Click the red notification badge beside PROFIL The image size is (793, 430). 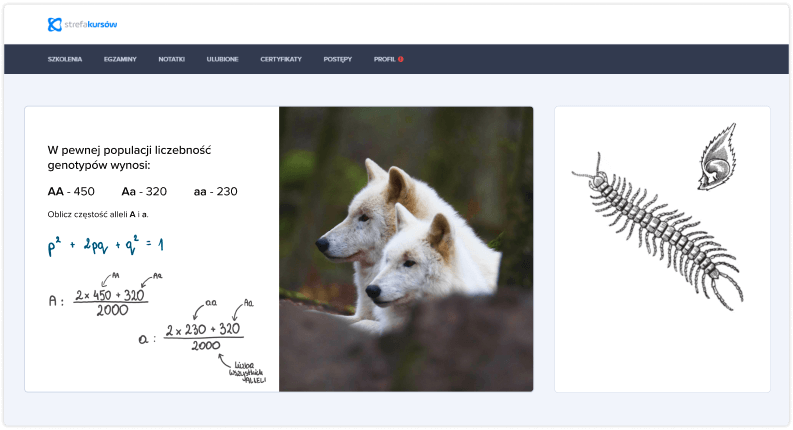point(401,59)
